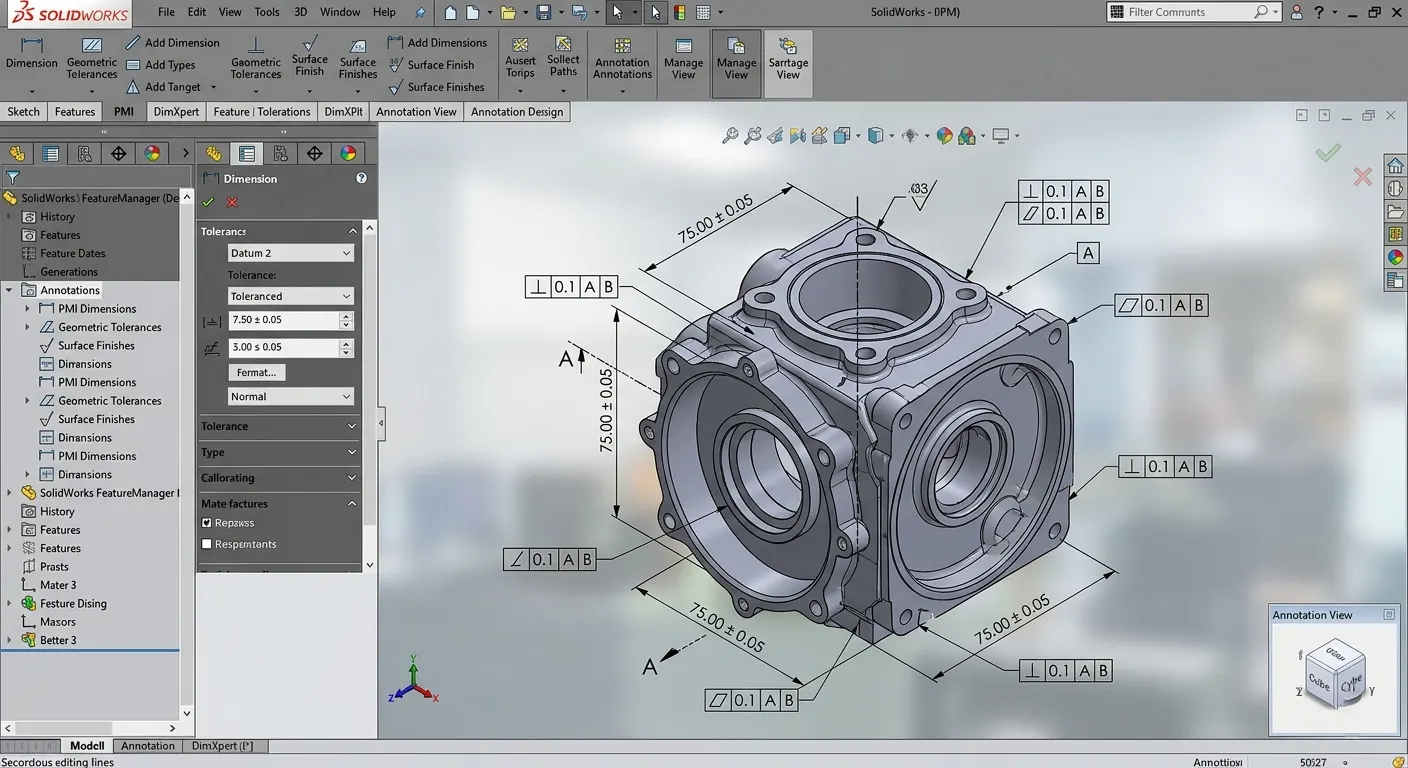Click the Open folder icon in top toolbar

(x=509, y=12)
